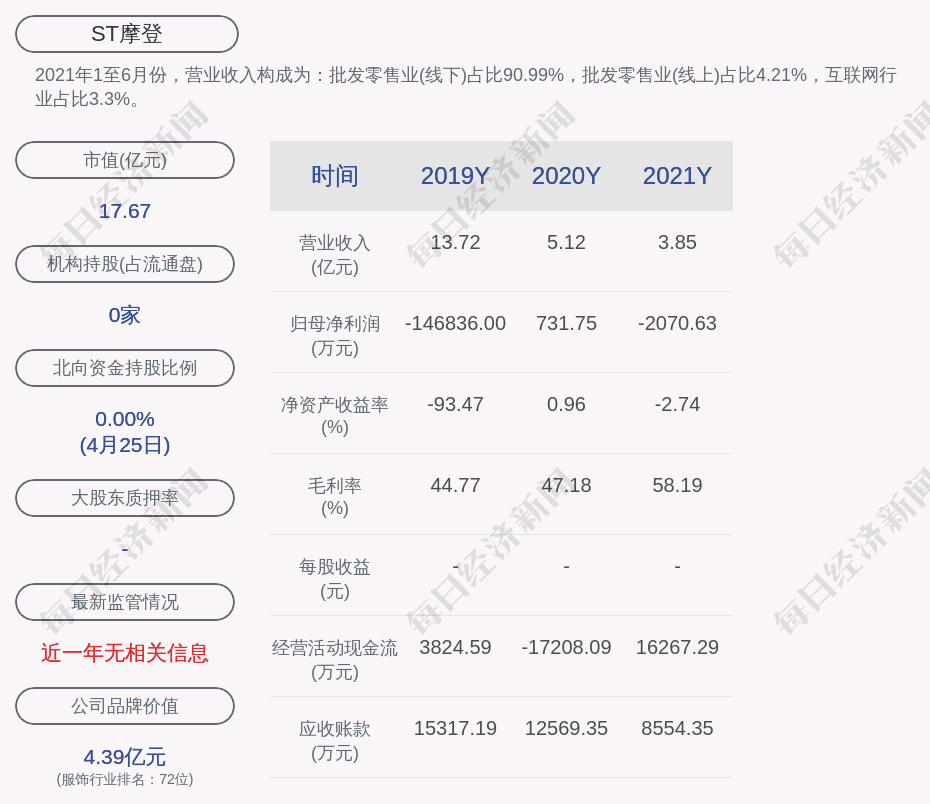Click the red 近一年无相关信息 text

click(x=125, y=653)
